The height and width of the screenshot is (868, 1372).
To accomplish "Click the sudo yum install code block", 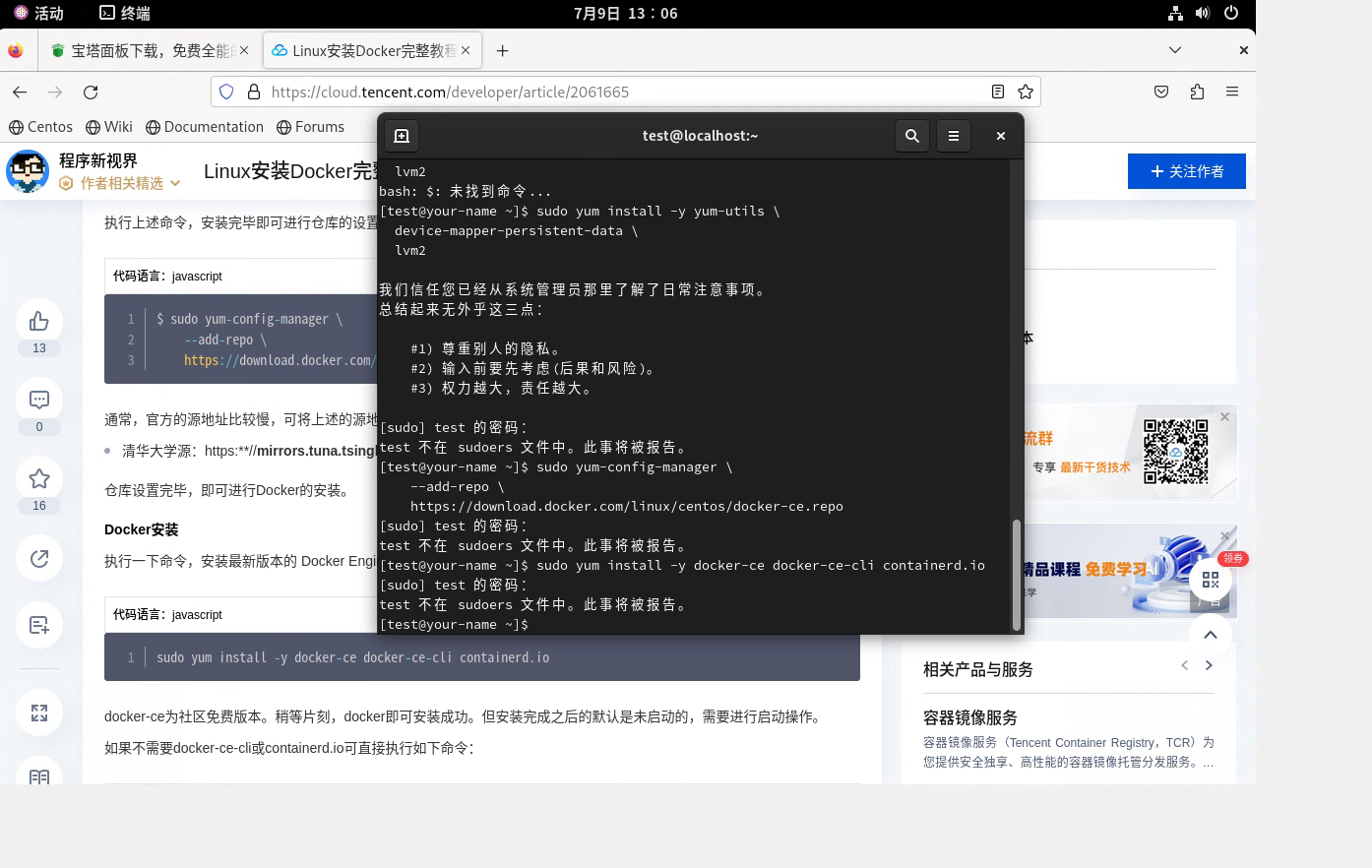I will coord(482,657).
